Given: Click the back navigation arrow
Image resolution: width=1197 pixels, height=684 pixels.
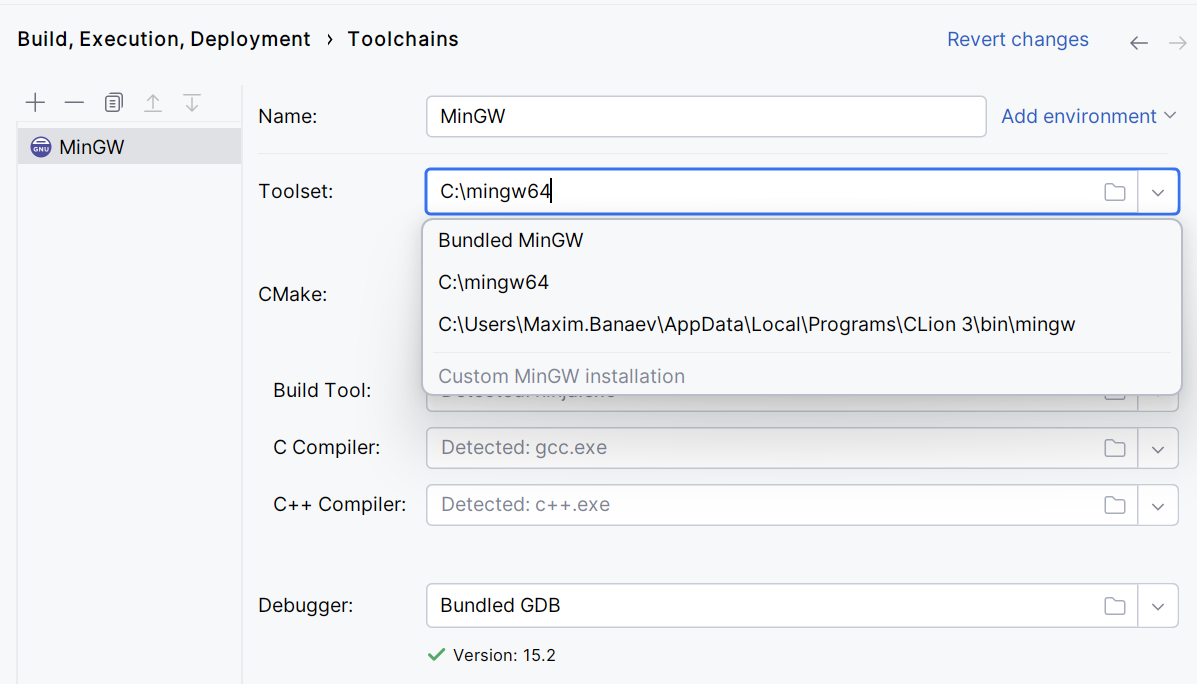Looking at the screenshot, I should (1139, 42).
